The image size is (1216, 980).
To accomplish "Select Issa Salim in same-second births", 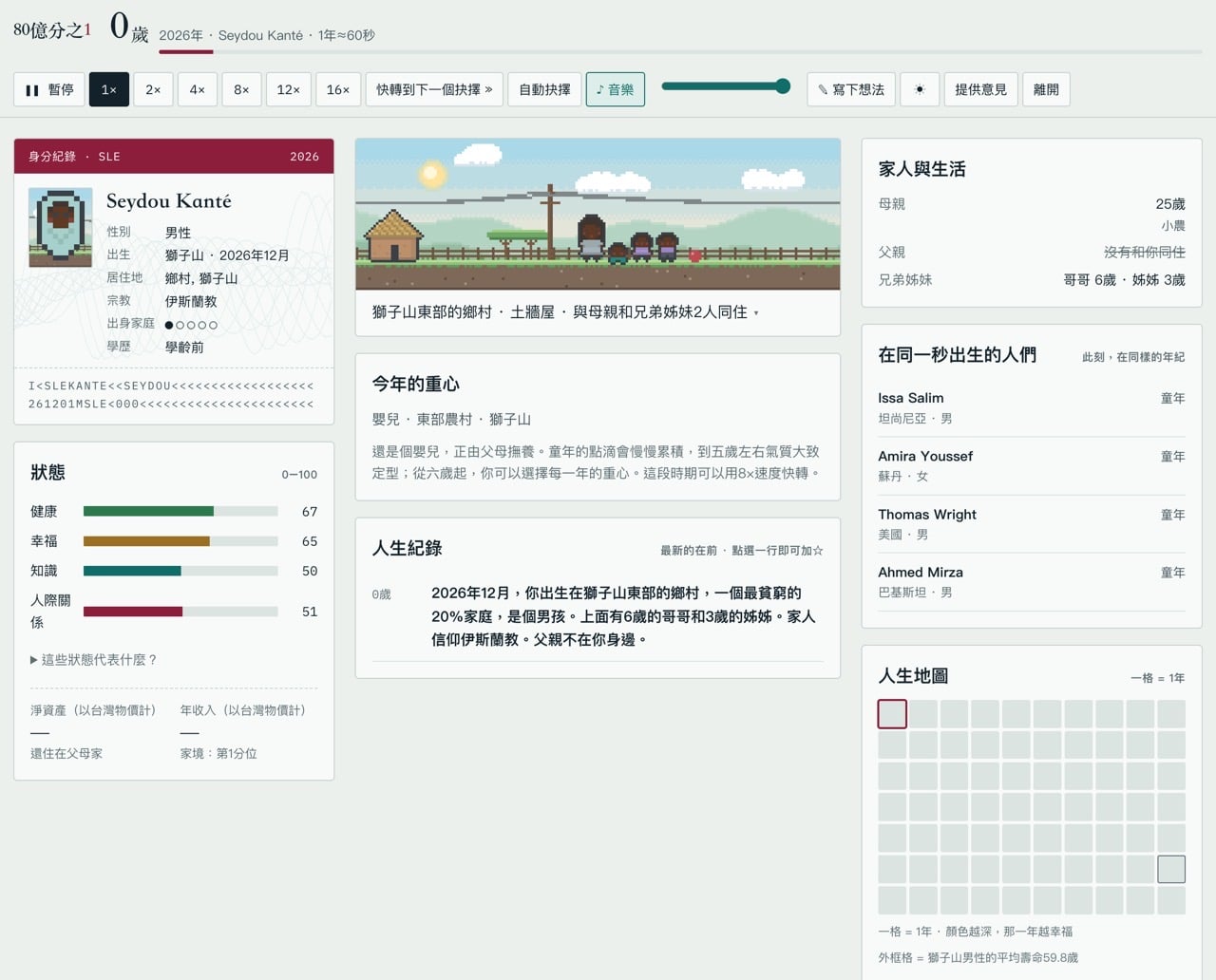I will [x=1031, y=407].
